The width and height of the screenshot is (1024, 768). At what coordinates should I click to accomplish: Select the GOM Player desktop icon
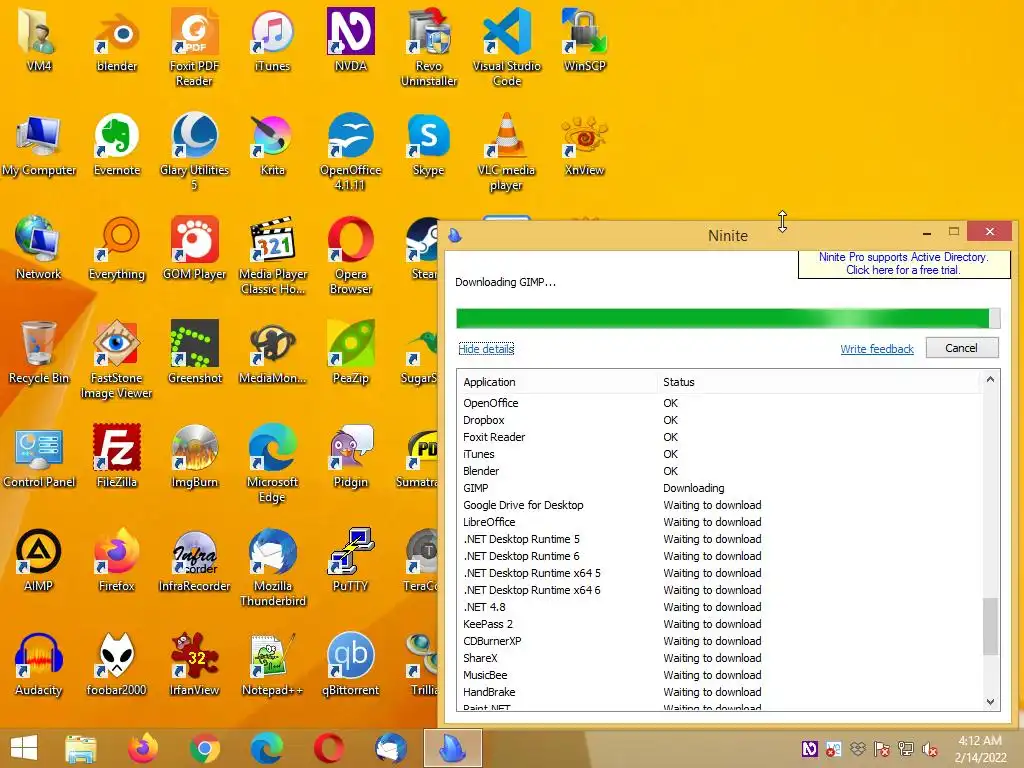[195, 249]
